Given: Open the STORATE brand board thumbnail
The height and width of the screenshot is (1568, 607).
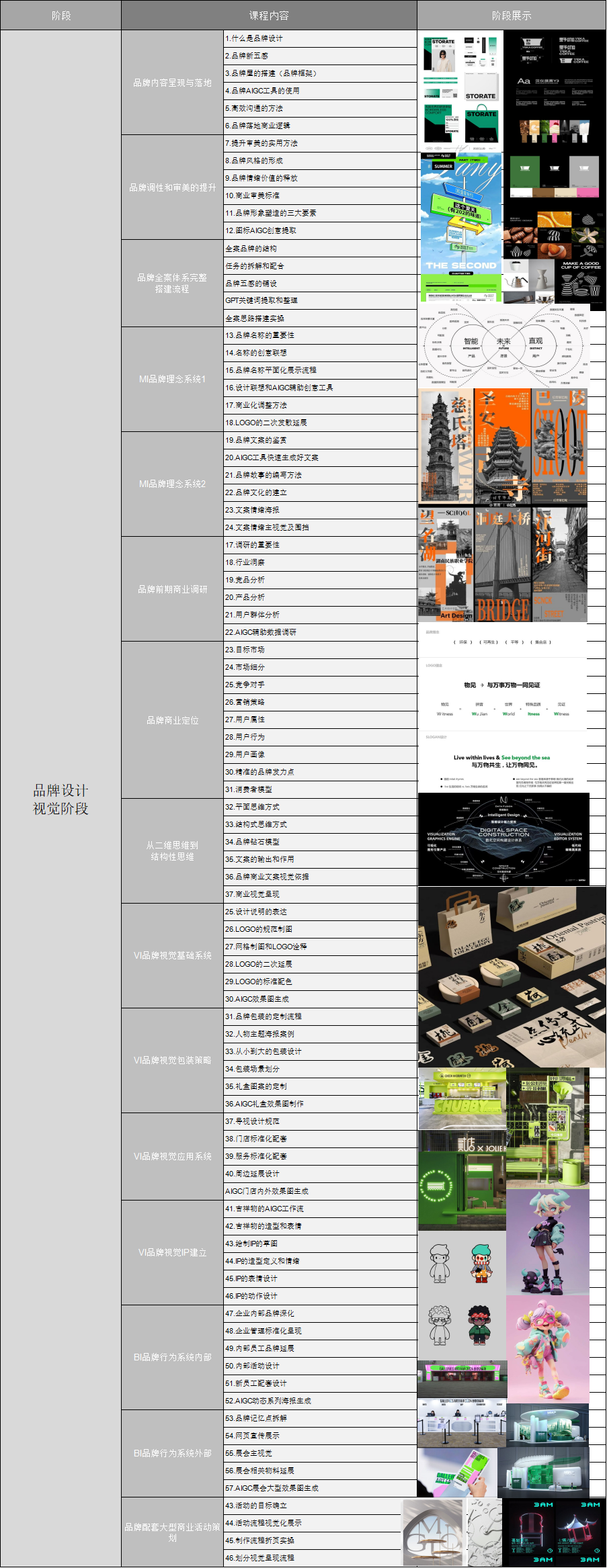Looking at the screenshot, I should pos(461,92).
